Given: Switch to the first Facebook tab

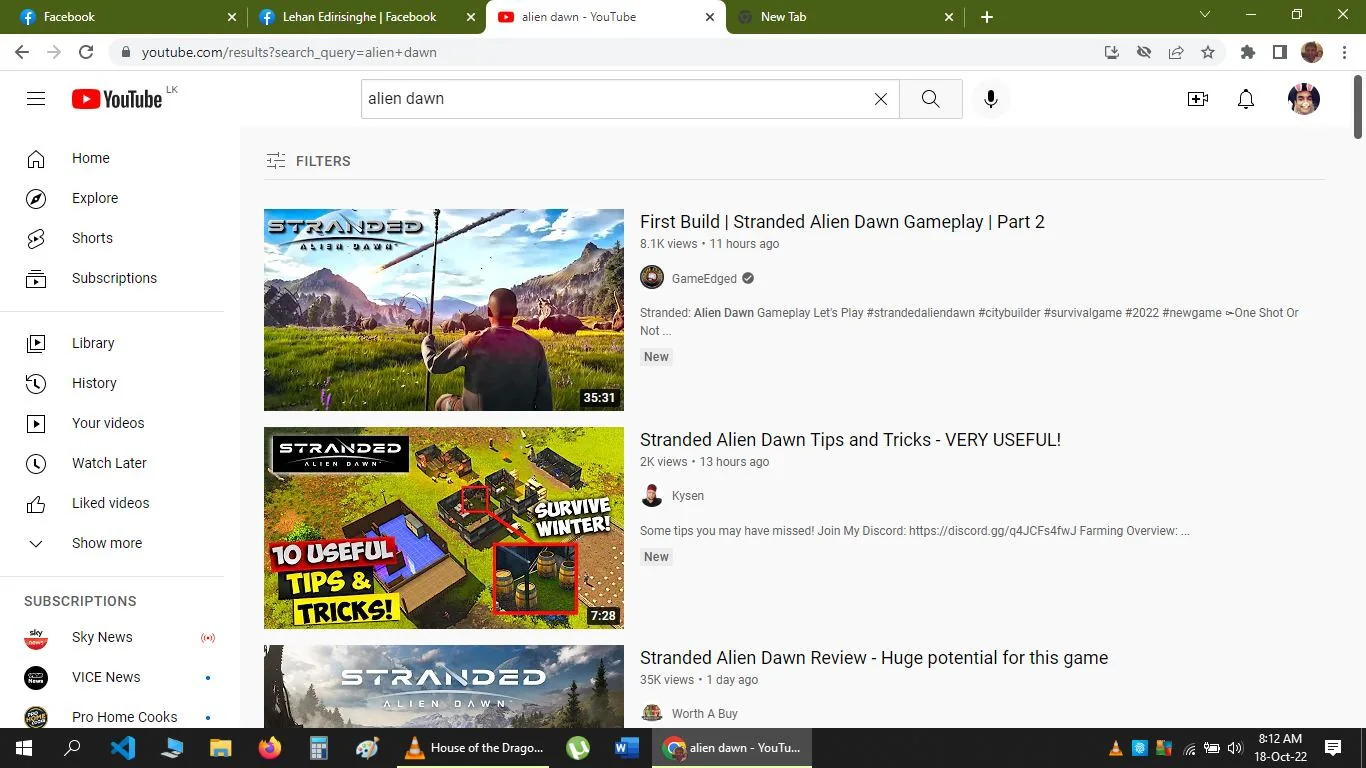Looking at the screenshot, I should point(128,17).
